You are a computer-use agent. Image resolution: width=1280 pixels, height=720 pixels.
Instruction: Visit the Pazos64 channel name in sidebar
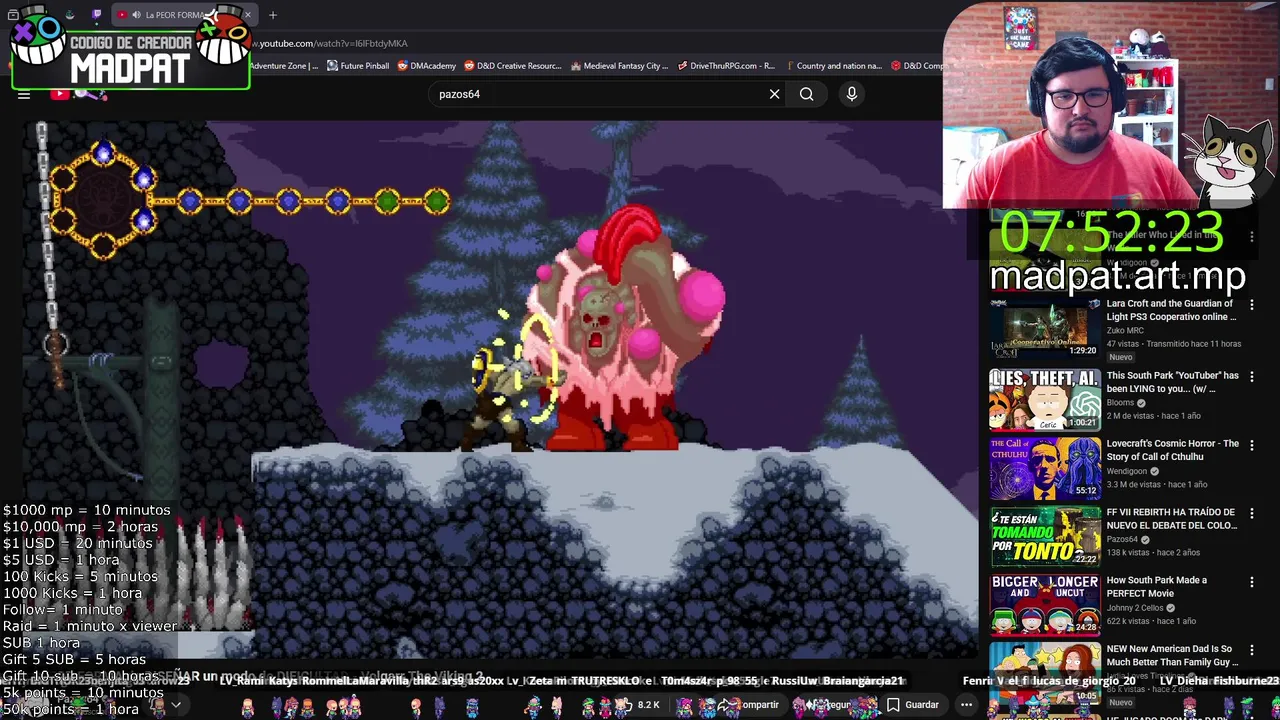click(1122, 539)
